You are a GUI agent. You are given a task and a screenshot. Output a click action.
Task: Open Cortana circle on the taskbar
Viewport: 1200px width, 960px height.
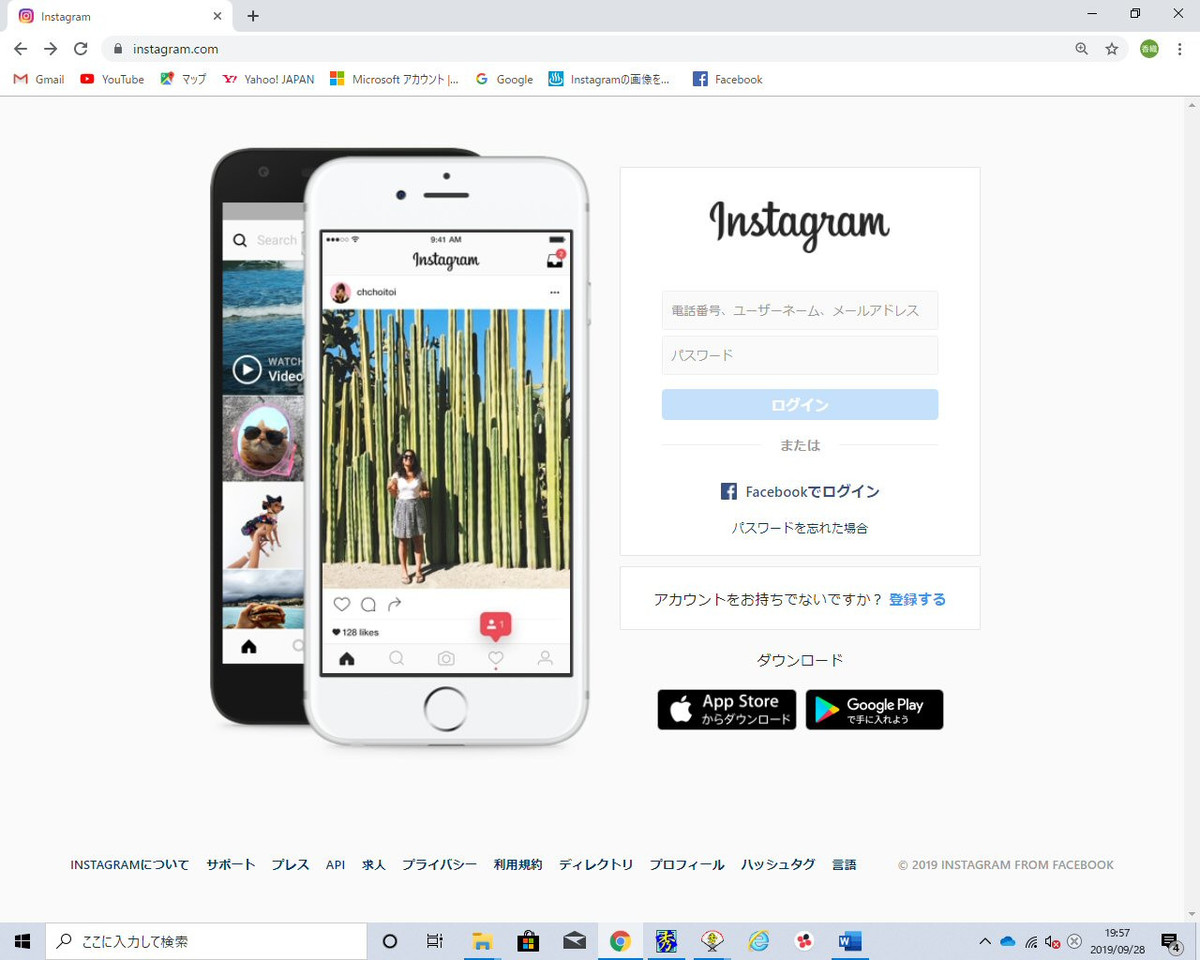[390, 941]
